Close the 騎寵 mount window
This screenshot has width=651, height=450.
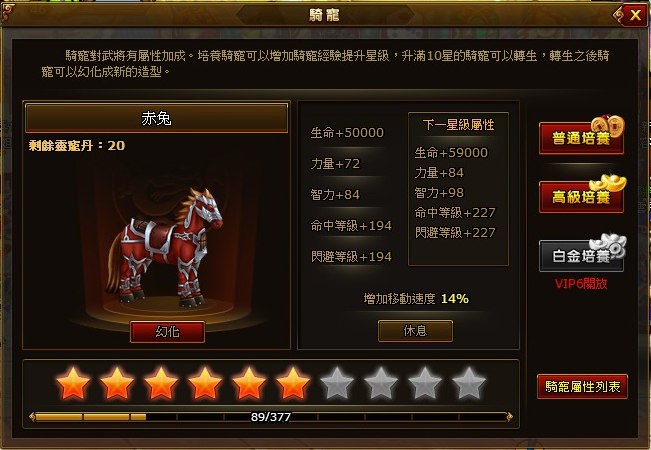(635, 15)
